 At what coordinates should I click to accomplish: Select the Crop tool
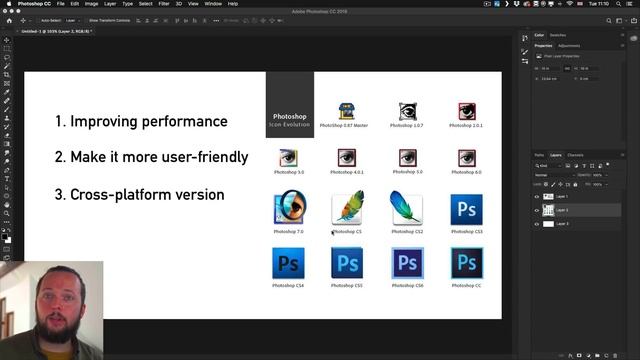[x=7, y=75]
